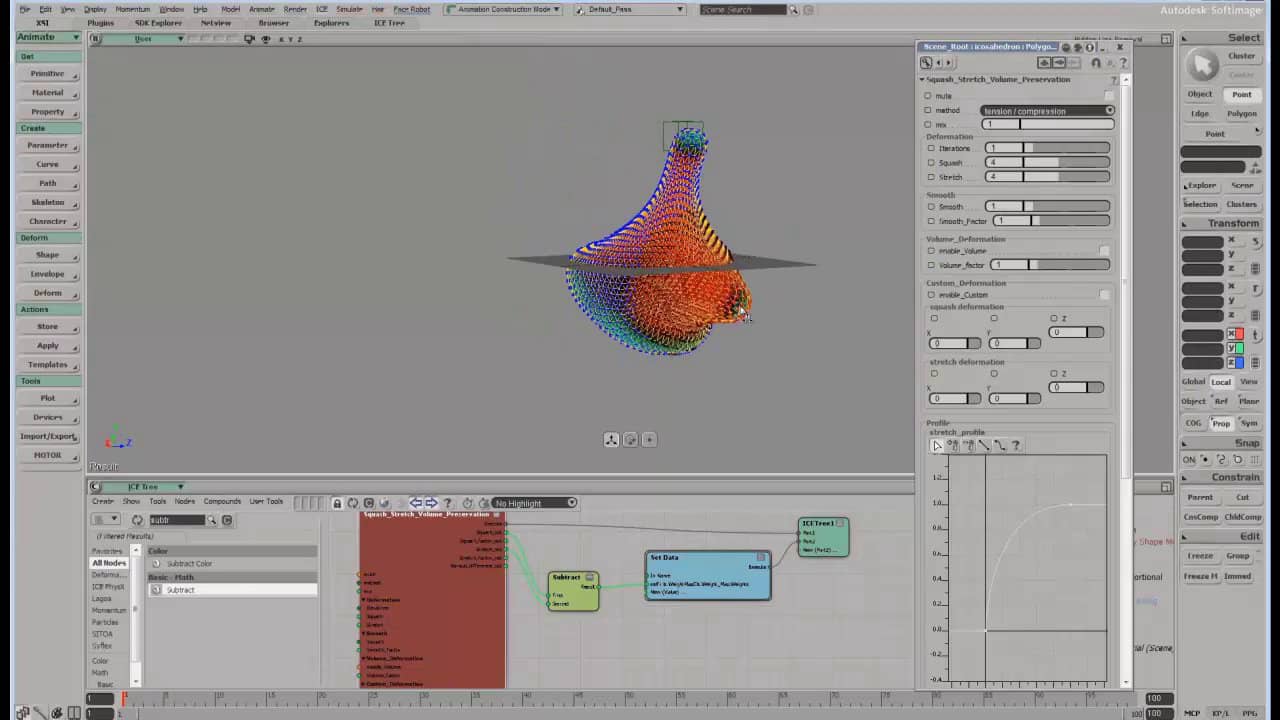Screen dimensions: 1280x720
Task: Switch to the Plugins tab
Action: pyautogui.click(x=100, y=23)
